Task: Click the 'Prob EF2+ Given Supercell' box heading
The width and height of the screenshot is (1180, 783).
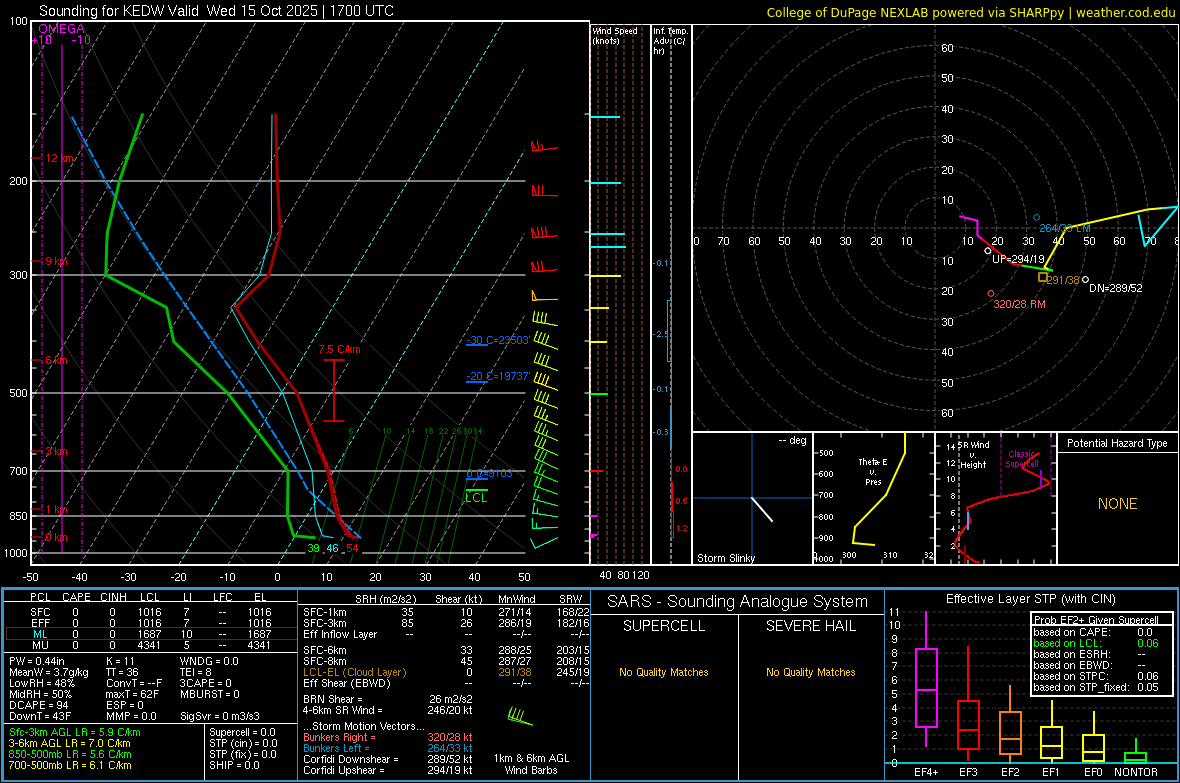Action: tap(1096, 620)
